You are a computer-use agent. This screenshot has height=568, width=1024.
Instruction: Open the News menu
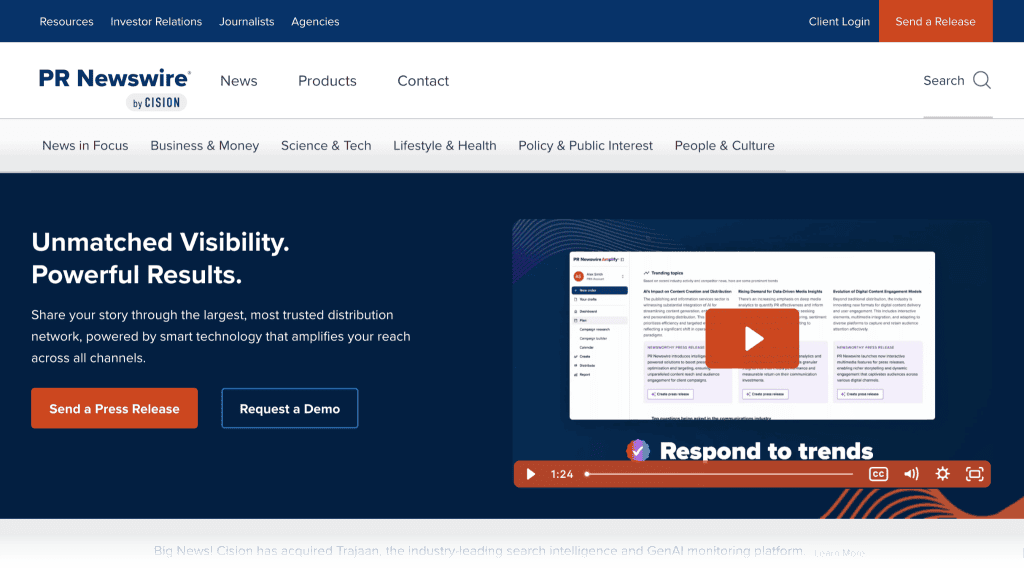tap(239, 81)
